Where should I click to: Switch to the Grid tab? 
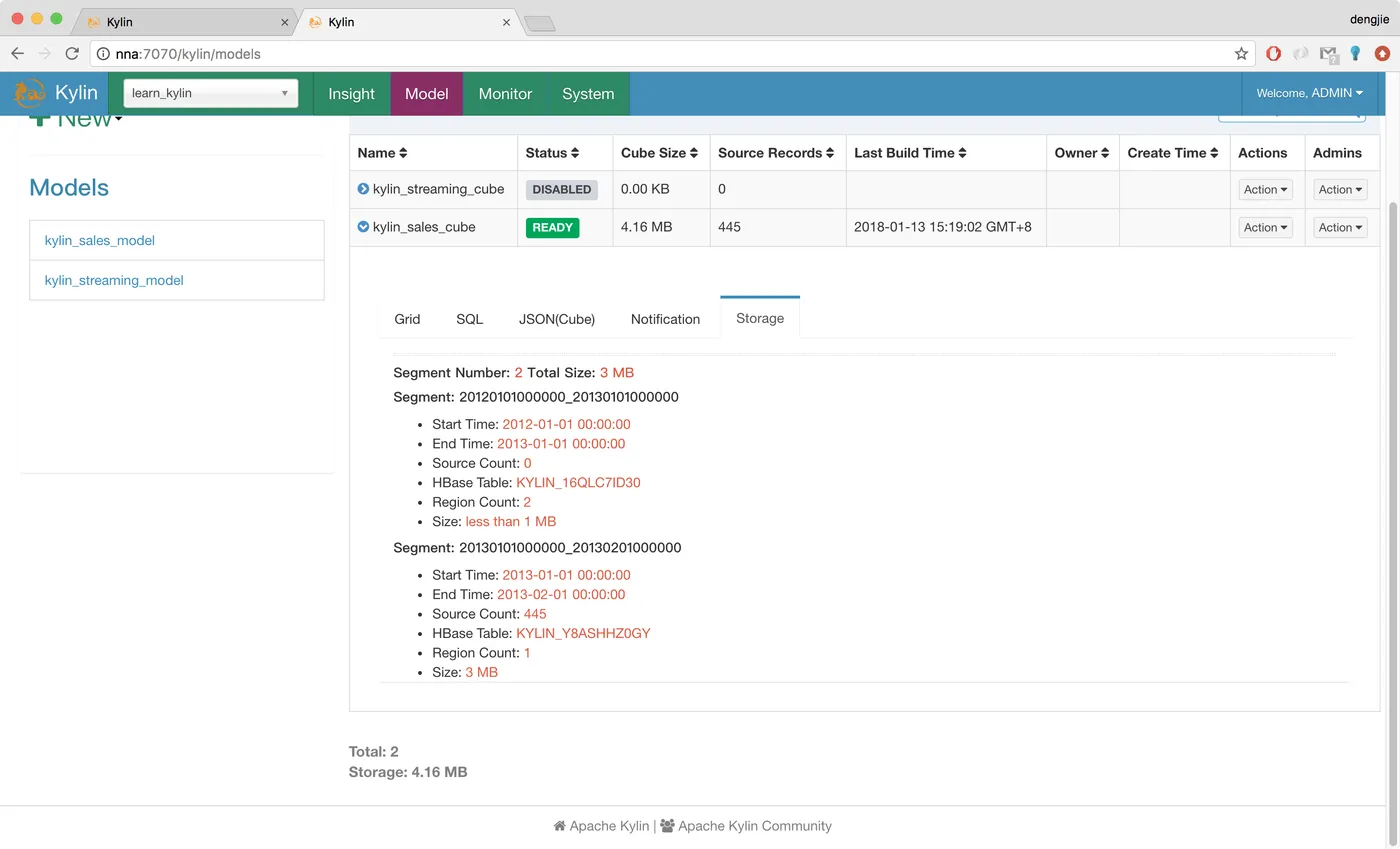[x=407, y=319]
